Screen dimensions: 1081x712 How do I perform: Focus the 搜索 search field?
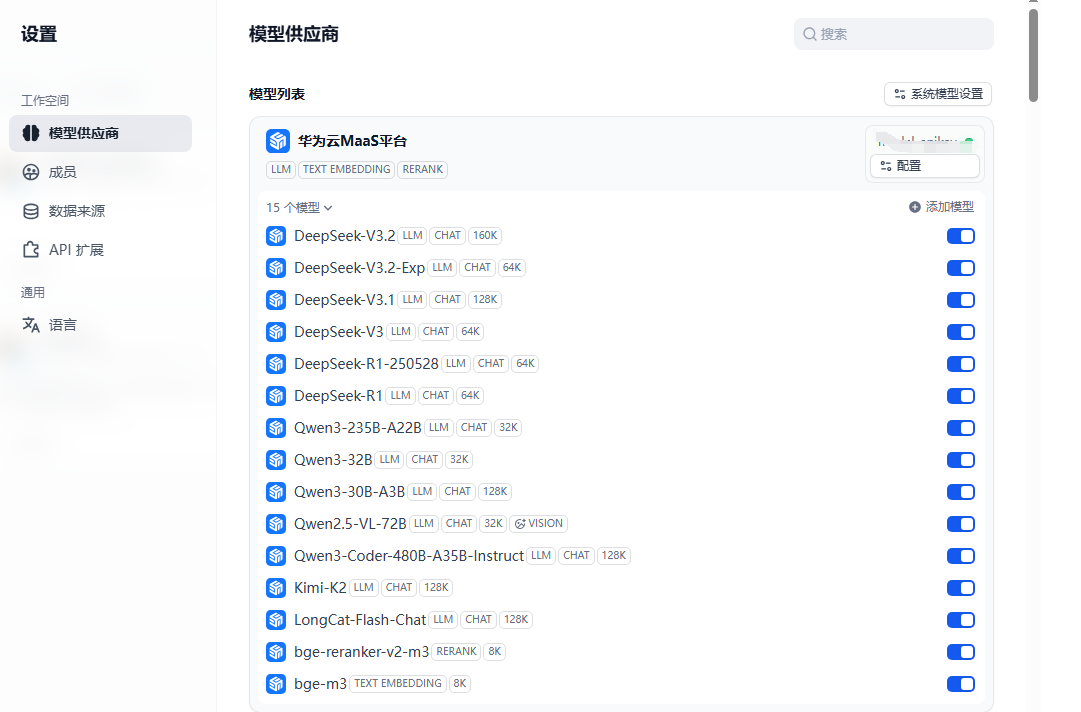(x=893, y=34)
